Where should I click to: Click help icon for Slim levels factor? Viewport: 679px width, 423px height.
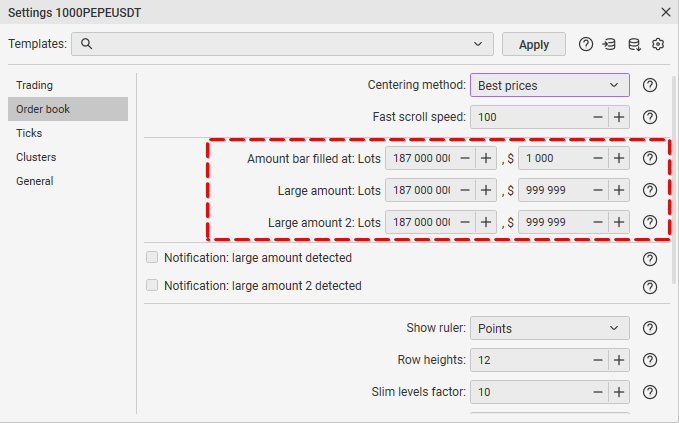point(650,392)
